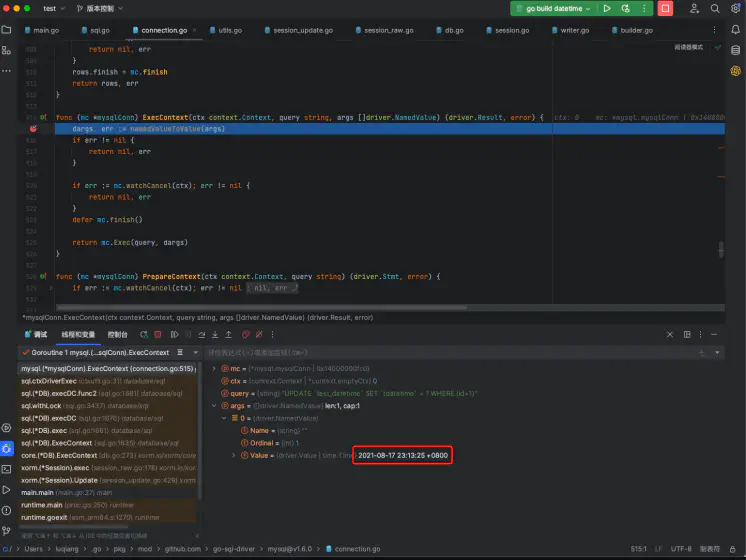
Task: Open IDE settings gear
Action: click(x=735, y=8)
